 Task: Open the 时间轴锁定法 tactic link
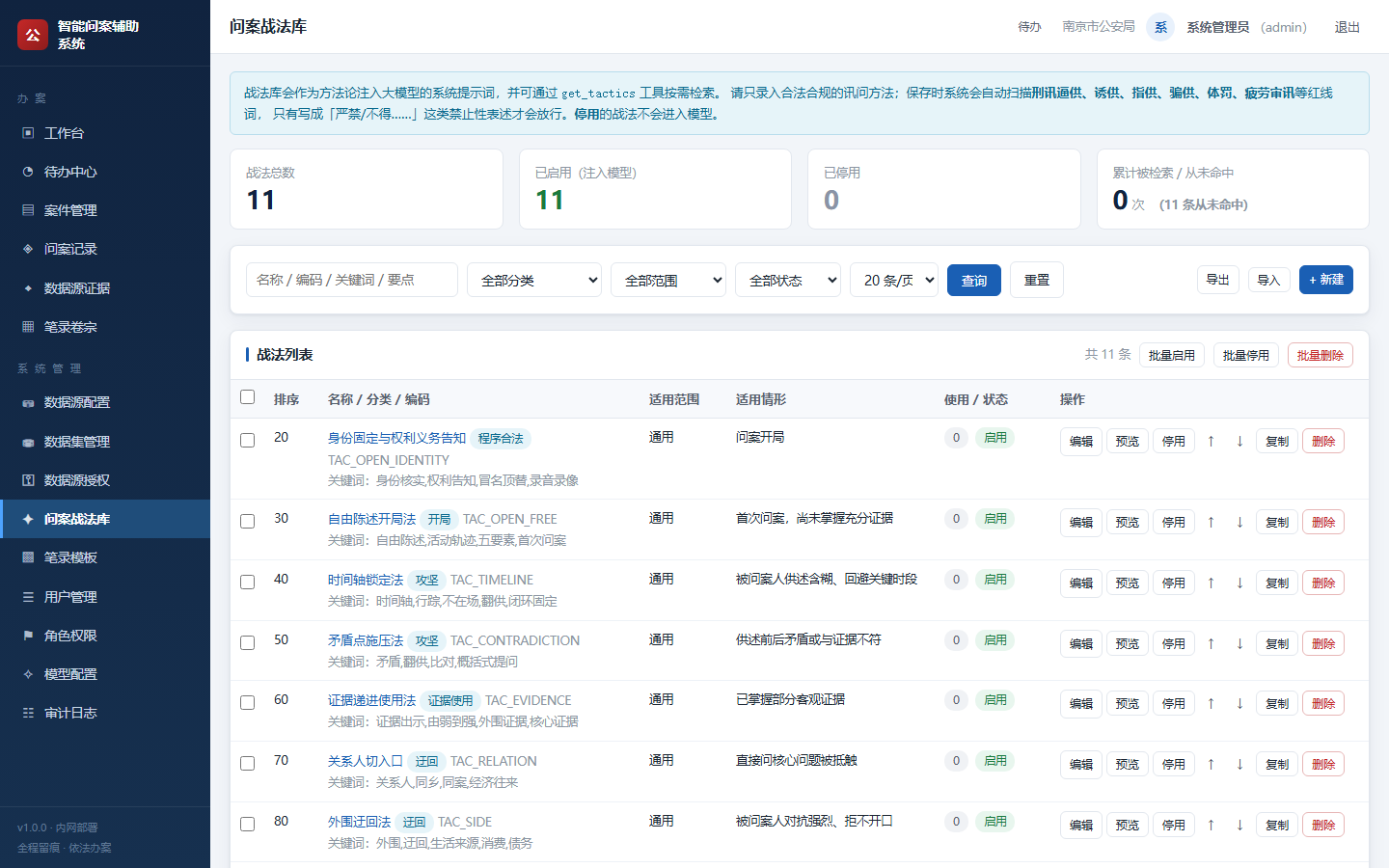click(366, 580)
